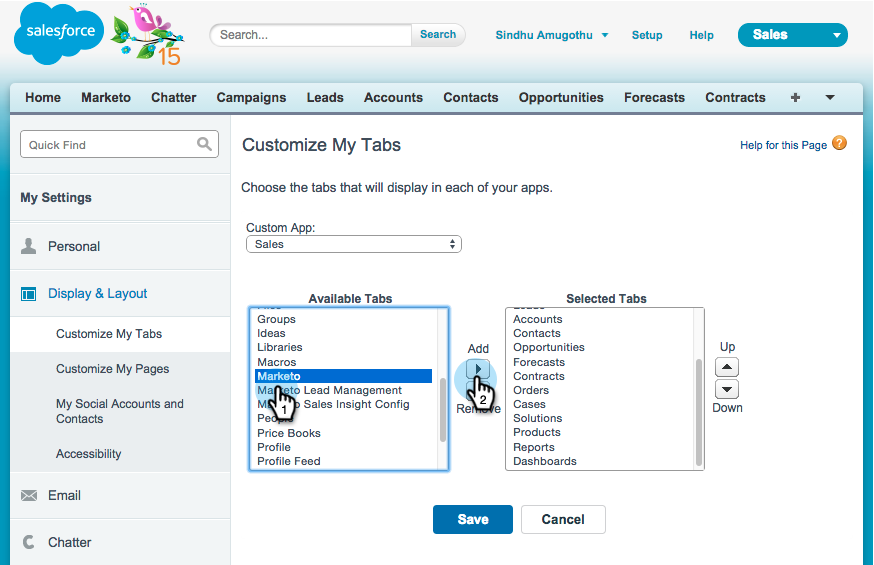Expand the Email settings section
874x565 pixels.
(x=120, y=495)
